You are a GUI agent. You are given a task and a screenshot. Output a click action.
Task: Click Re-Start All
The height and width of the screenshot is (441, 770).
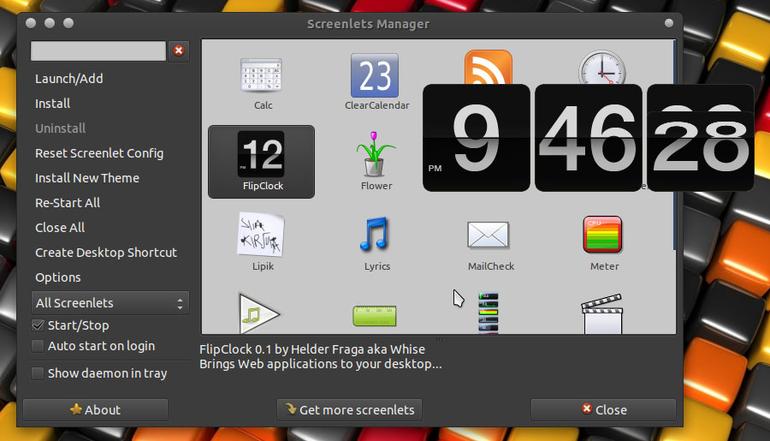point(68,203)
